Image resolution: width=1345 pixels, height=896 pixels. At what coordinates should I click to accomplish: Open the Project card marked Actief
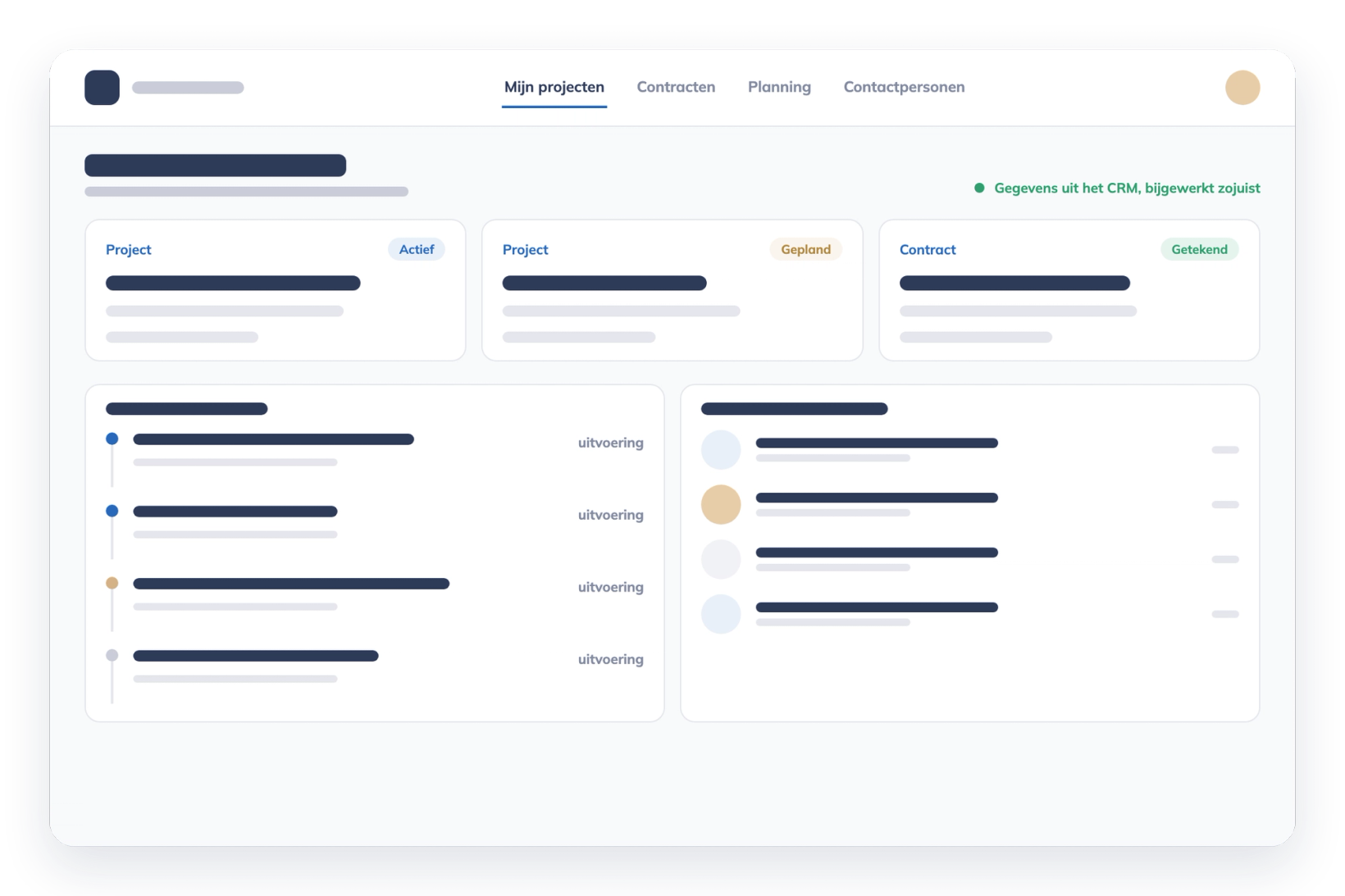pos(276,290)
